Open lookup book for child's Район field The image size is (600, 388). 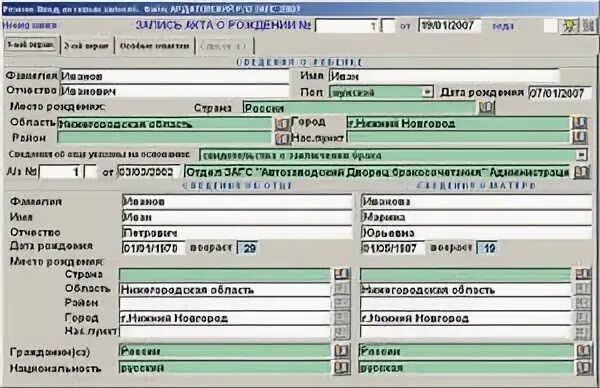[x=282, y=138]
